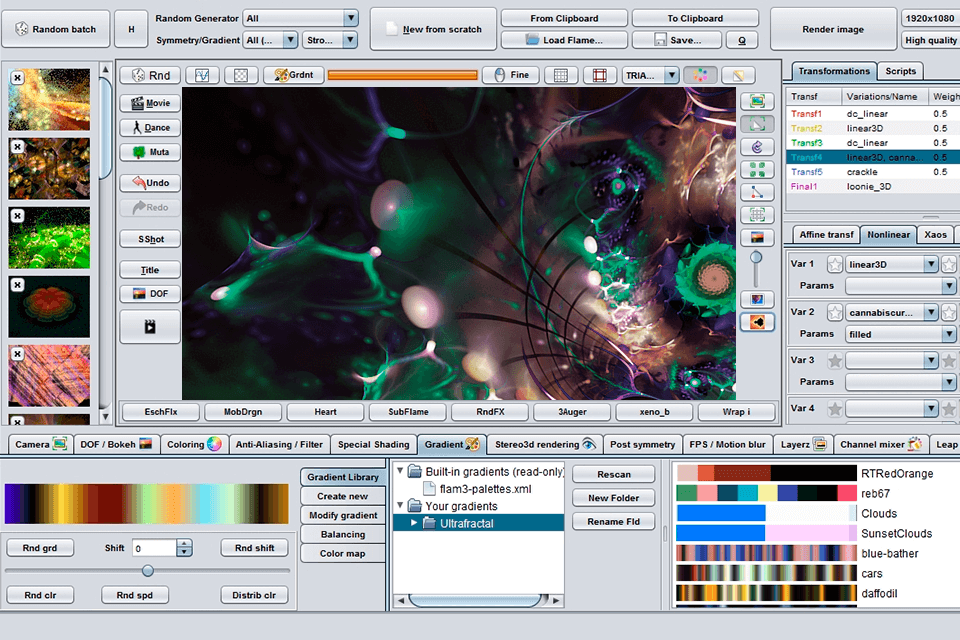The width and height of the screenshot is (960, 640).
Task: Click the Rescan gradients button
Action: pos(613,474)
